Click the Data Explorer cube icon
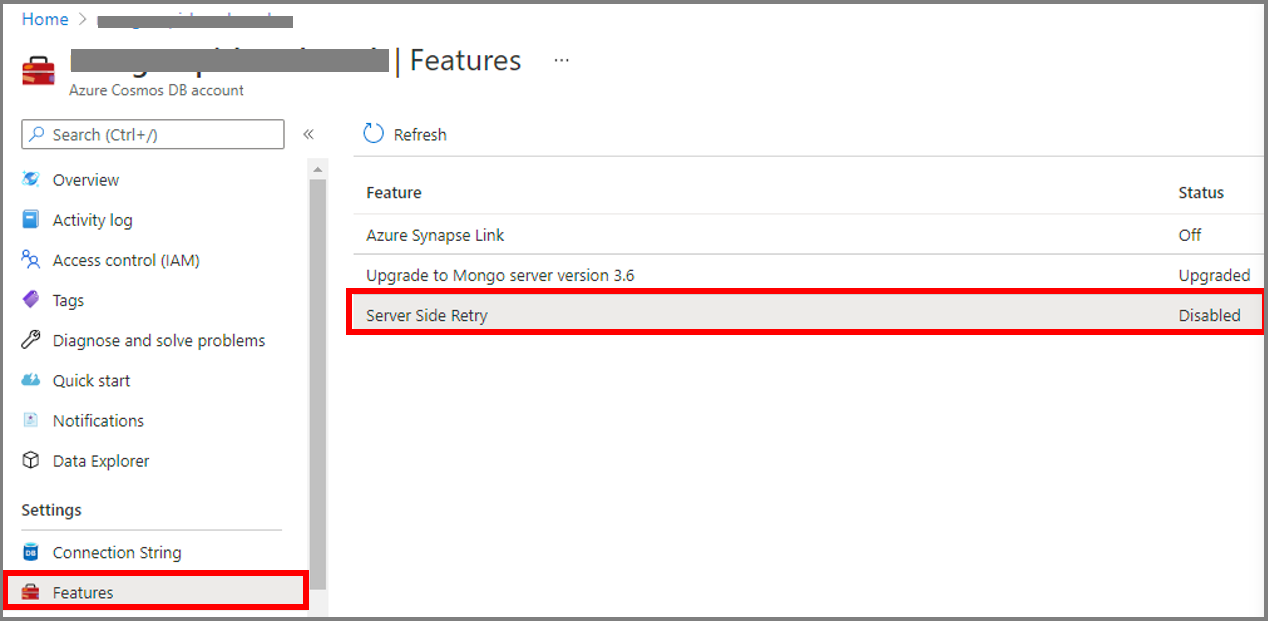Image resolution: width=1268 pixels, height=621 pixels. click(31, 461)
